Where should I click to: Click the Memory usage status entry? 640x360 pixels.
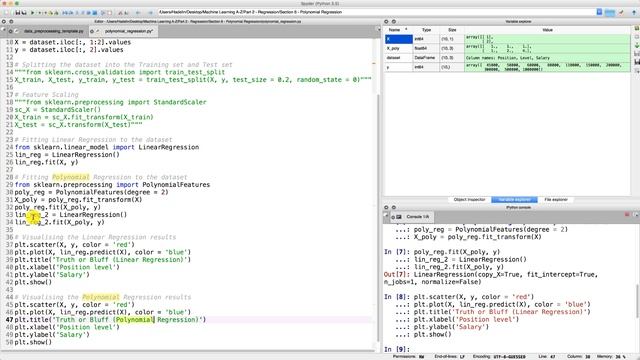611,356
